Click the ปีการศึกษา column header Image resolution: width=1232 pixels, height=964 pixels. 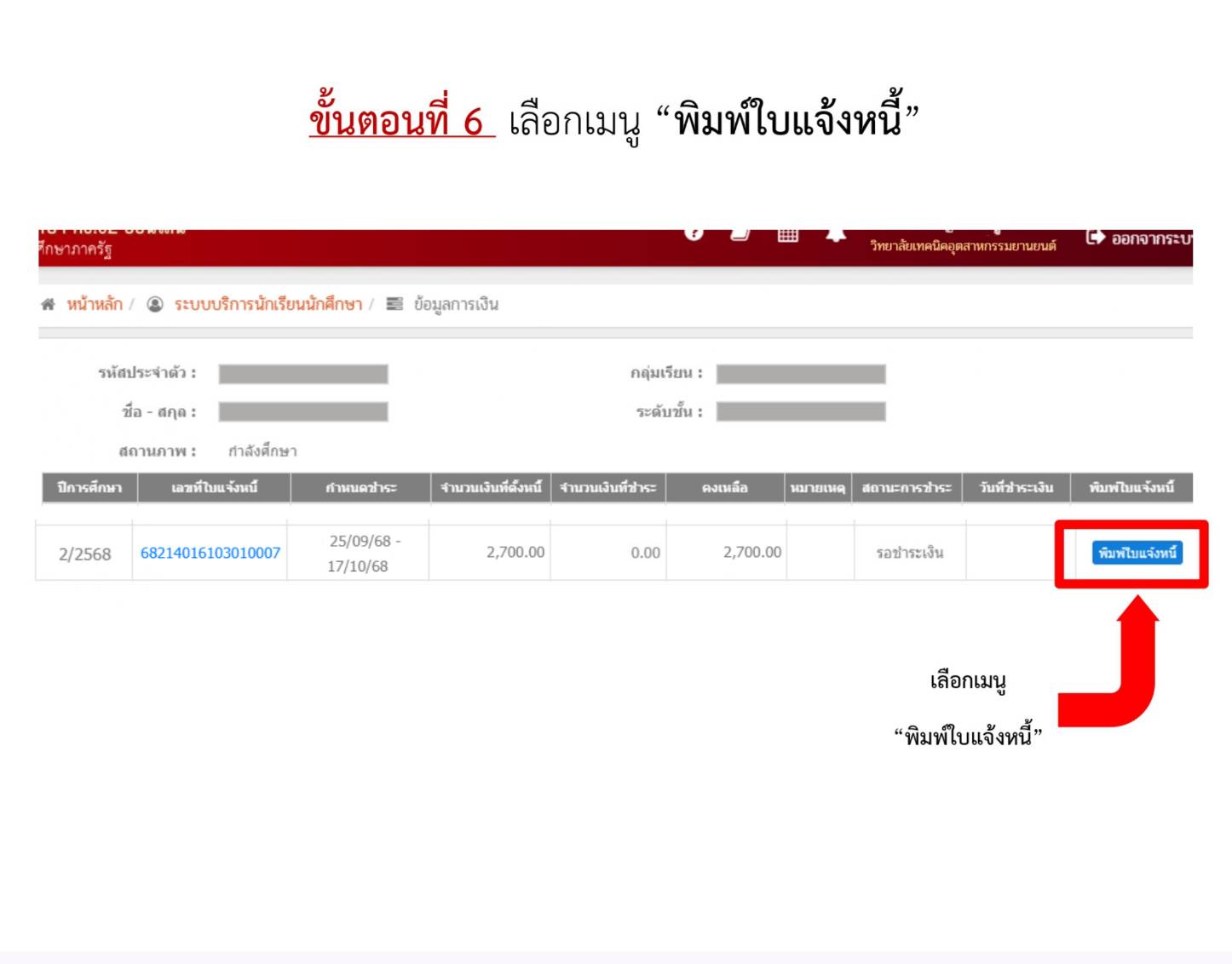[89, 488]
